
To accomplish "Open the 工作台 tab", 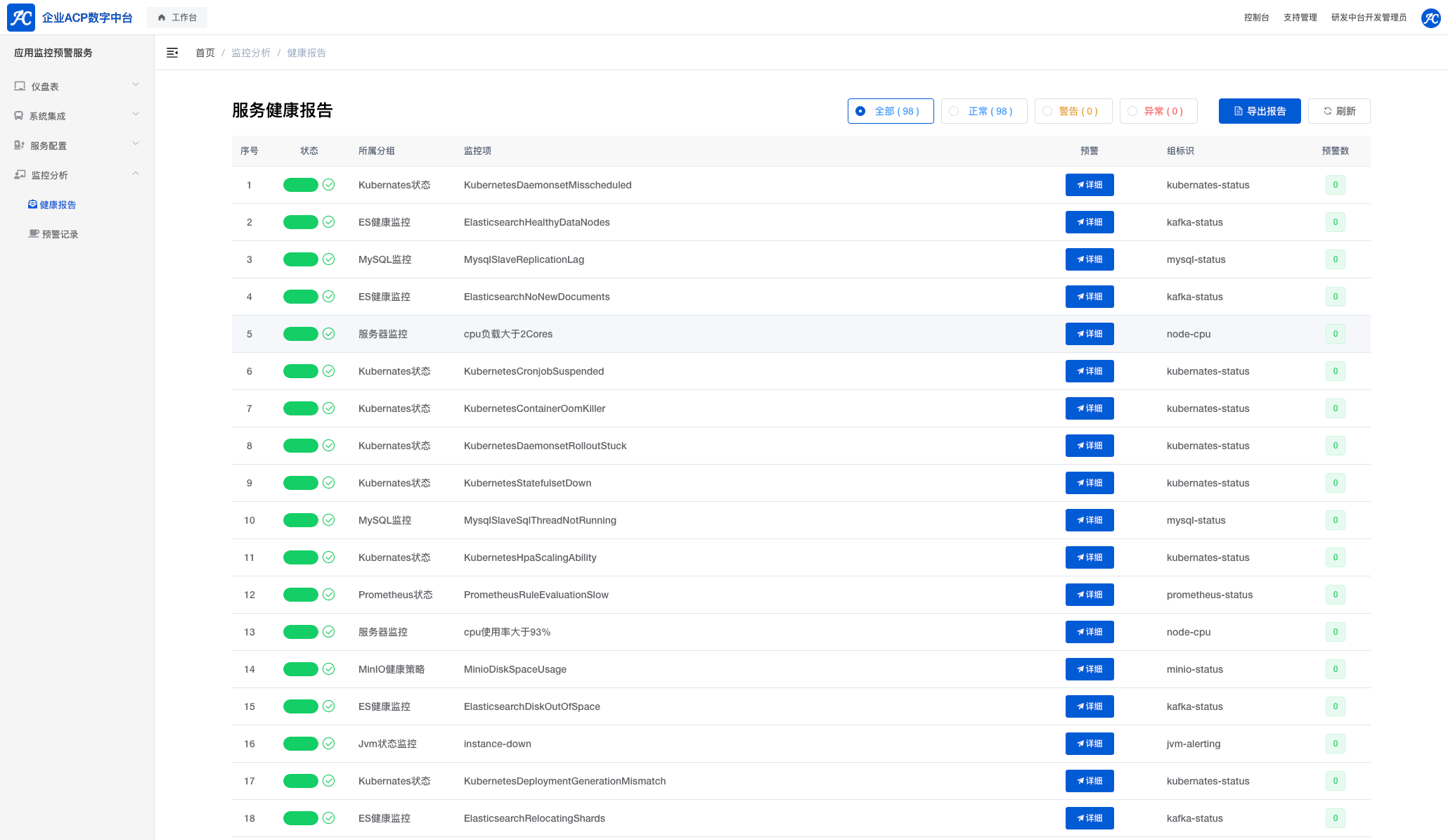I will coord(177,18).
